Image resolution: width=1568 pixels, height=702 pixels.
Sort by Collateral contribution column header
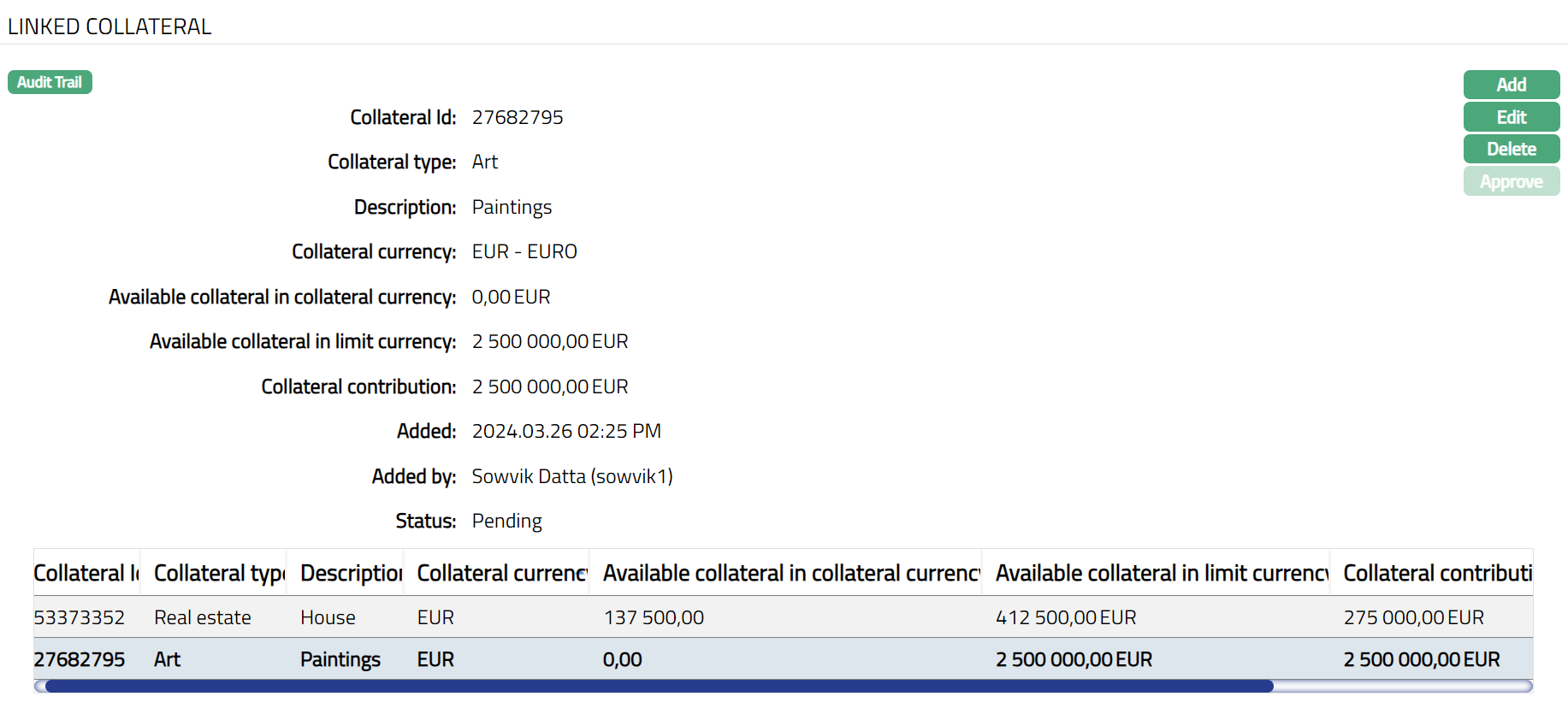click(x=1436, y=573)
